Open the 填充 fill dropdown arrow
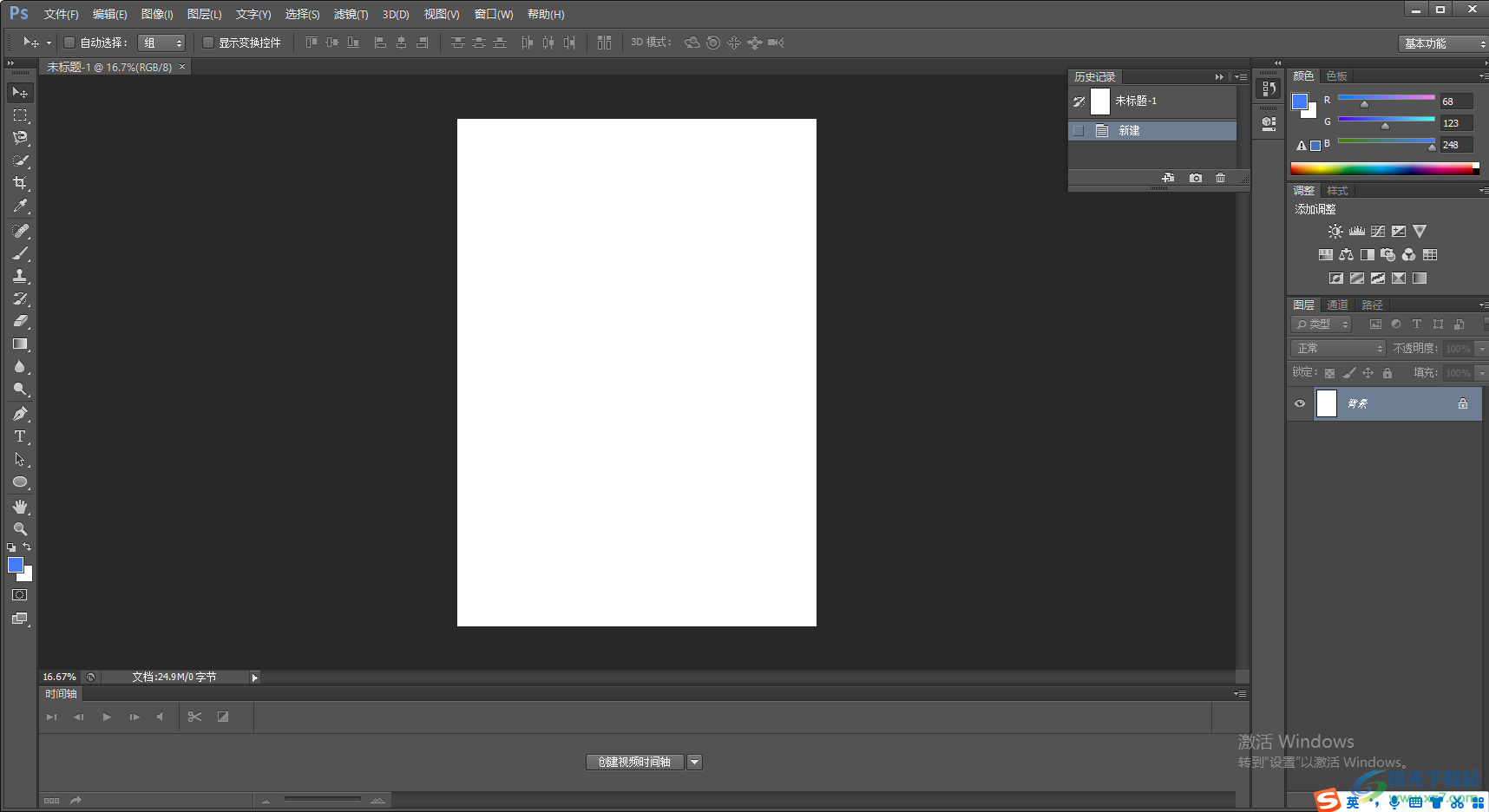Screen dimensions: 1489x812 coord(1482,373)
